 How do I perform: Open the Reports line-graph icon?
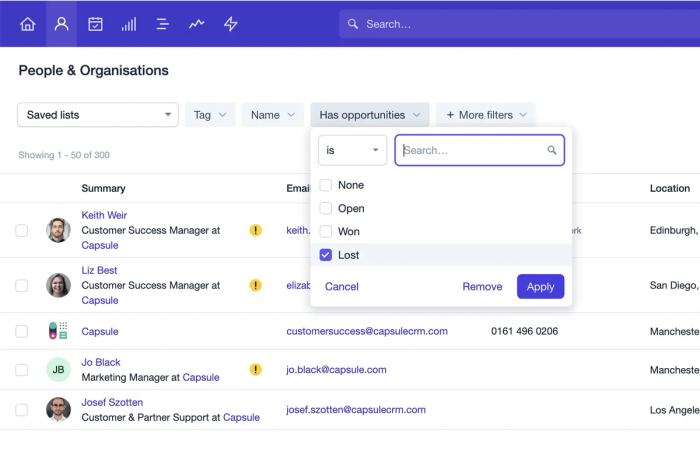pyautogui.click(x=196, y=24)
